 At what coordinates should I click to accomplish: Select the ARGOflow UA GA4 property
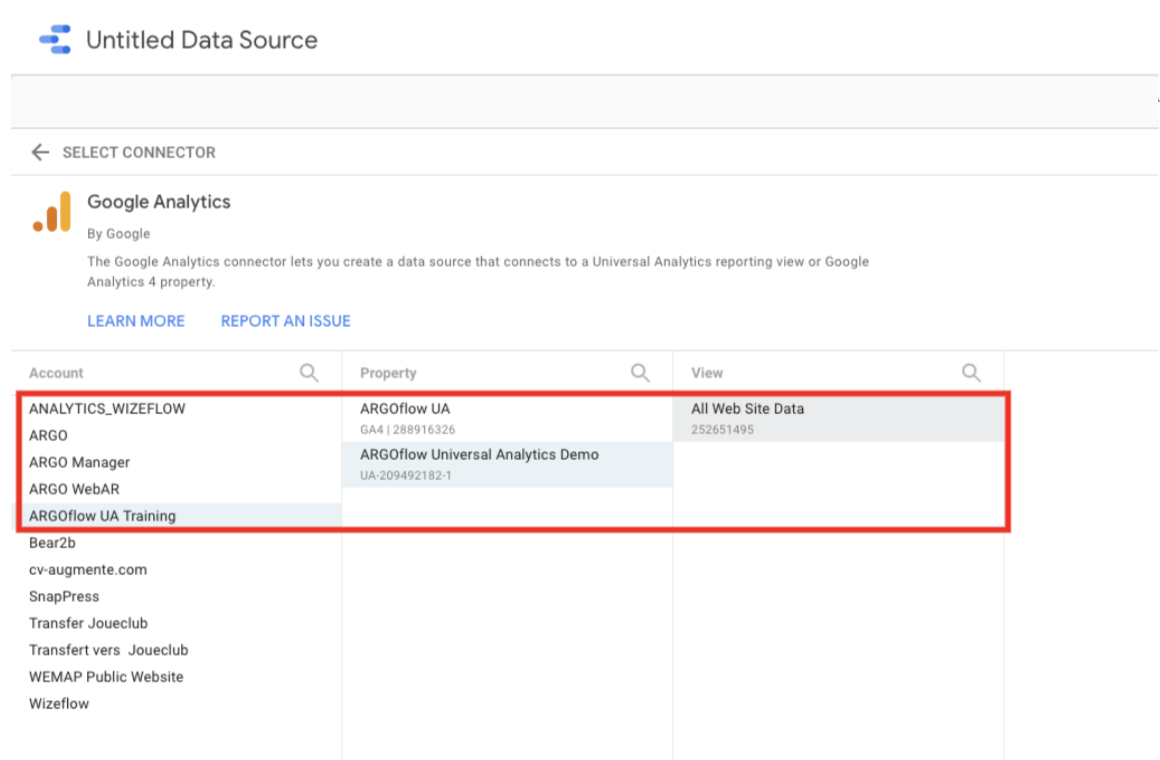point(508,418)
